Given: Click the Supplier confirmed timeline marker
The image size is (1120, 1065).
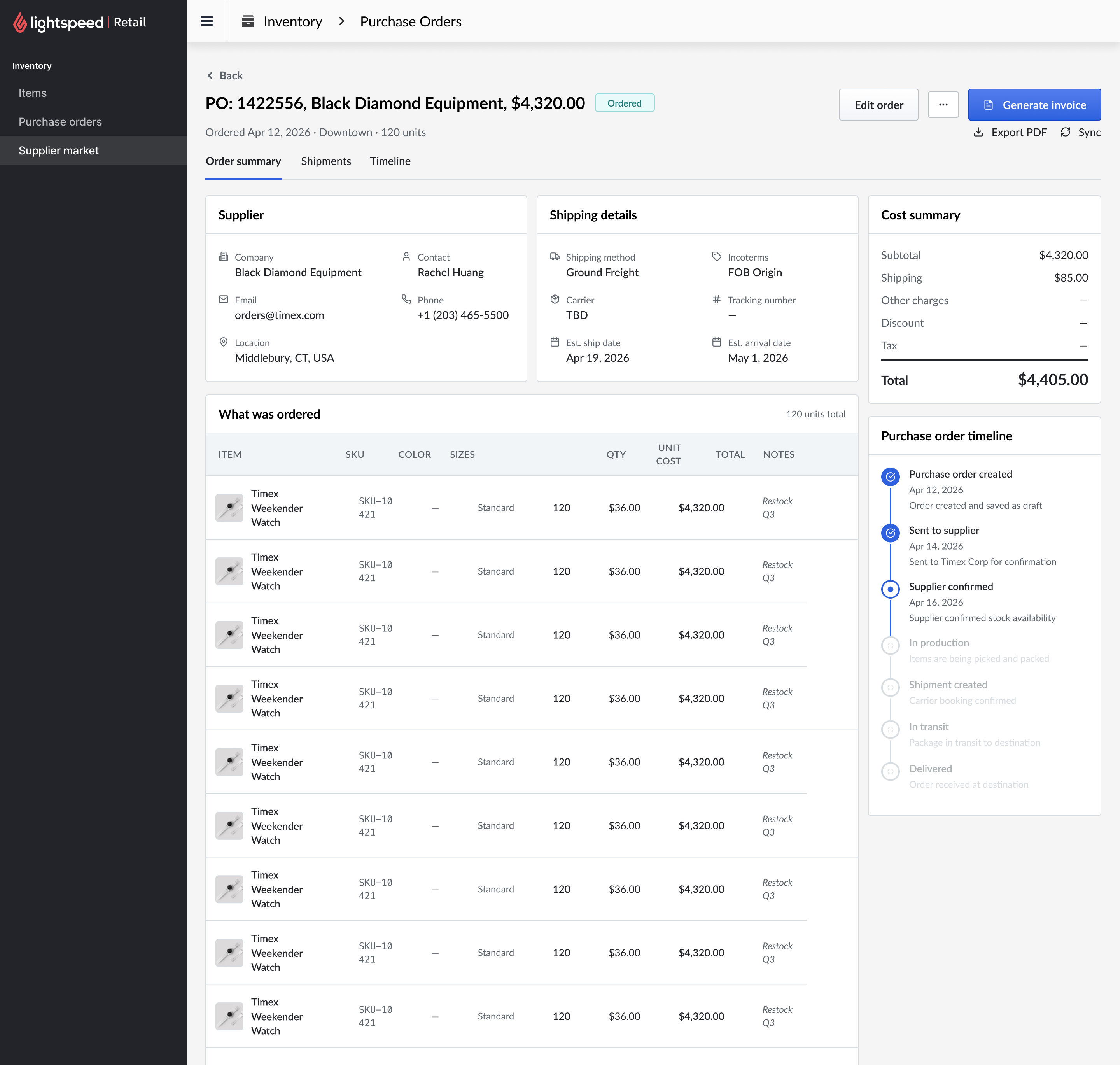Looking at the screenshot, I should (890, 589).
